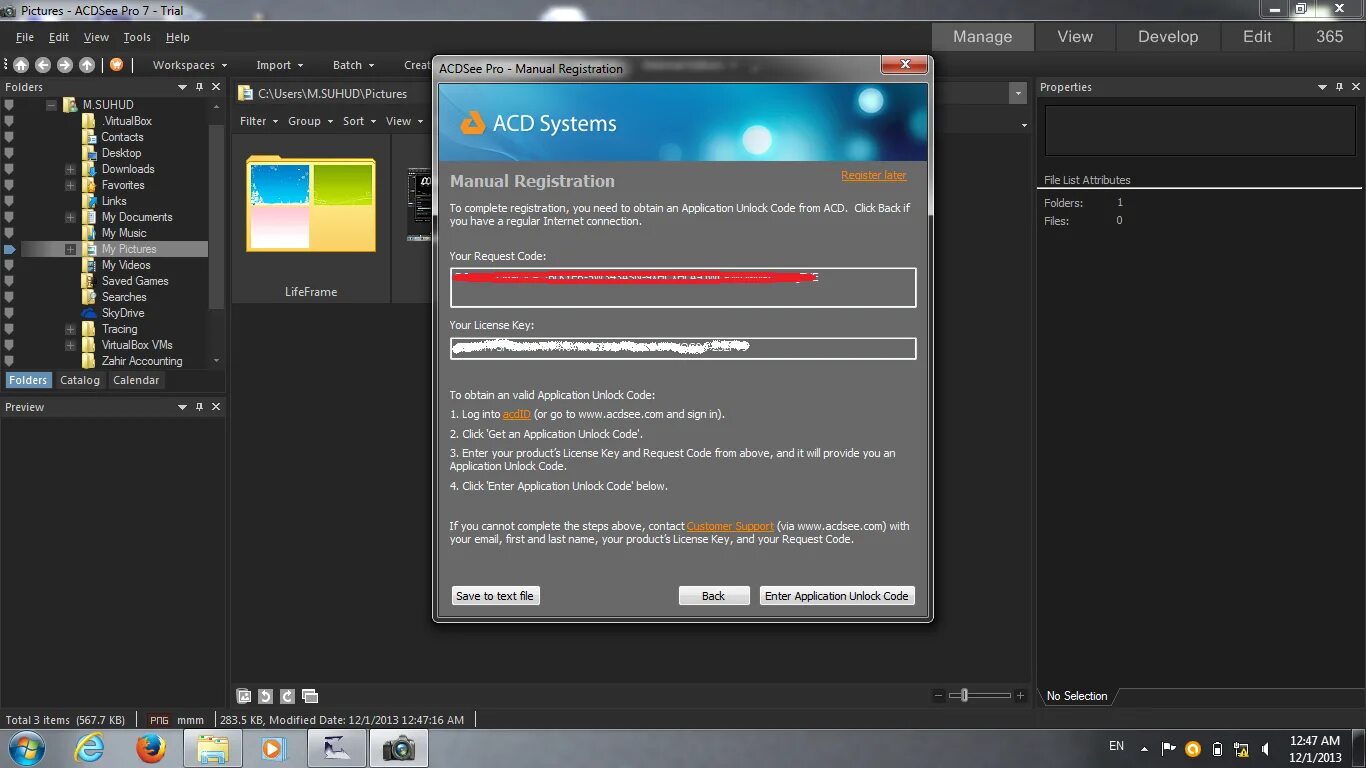The image size is (1366, 768).
Task: Click the Back button in registration dialog
Action: [x=714, y=596]
